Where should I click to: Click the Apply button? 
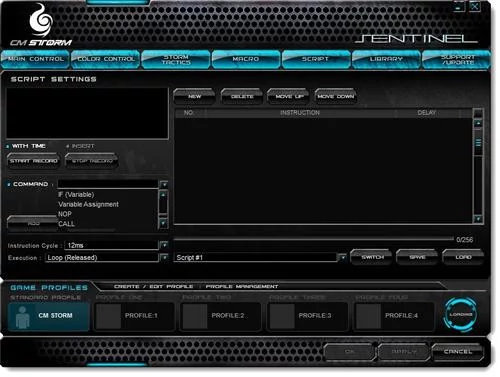pos(404,352)
